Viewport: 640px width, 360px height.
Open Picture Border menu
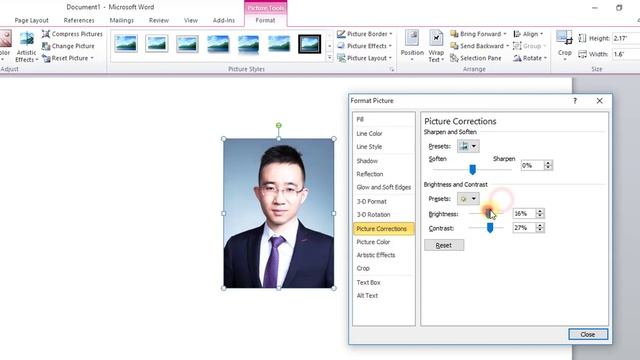pyautogui.click(x=365, y=34)
